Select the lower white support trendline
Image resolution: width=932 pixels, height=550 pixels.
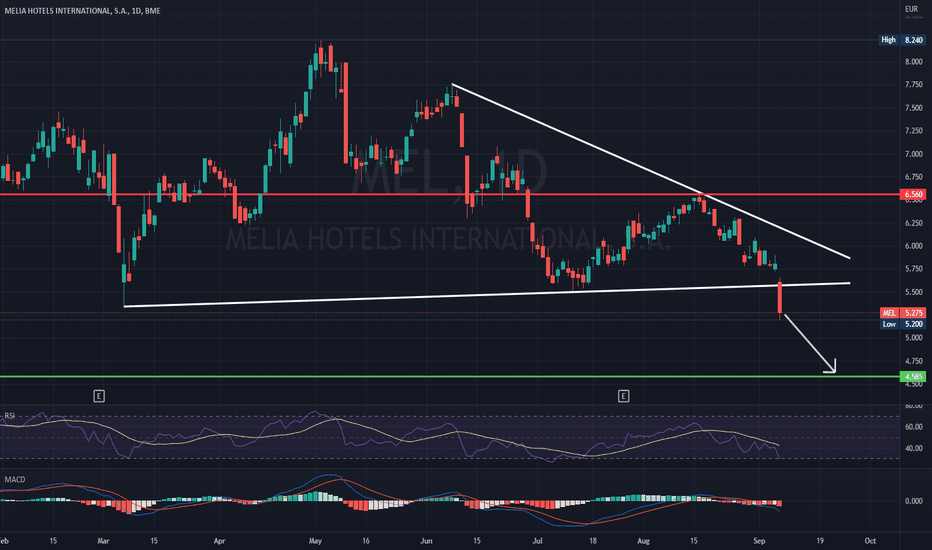coord(487,294)
